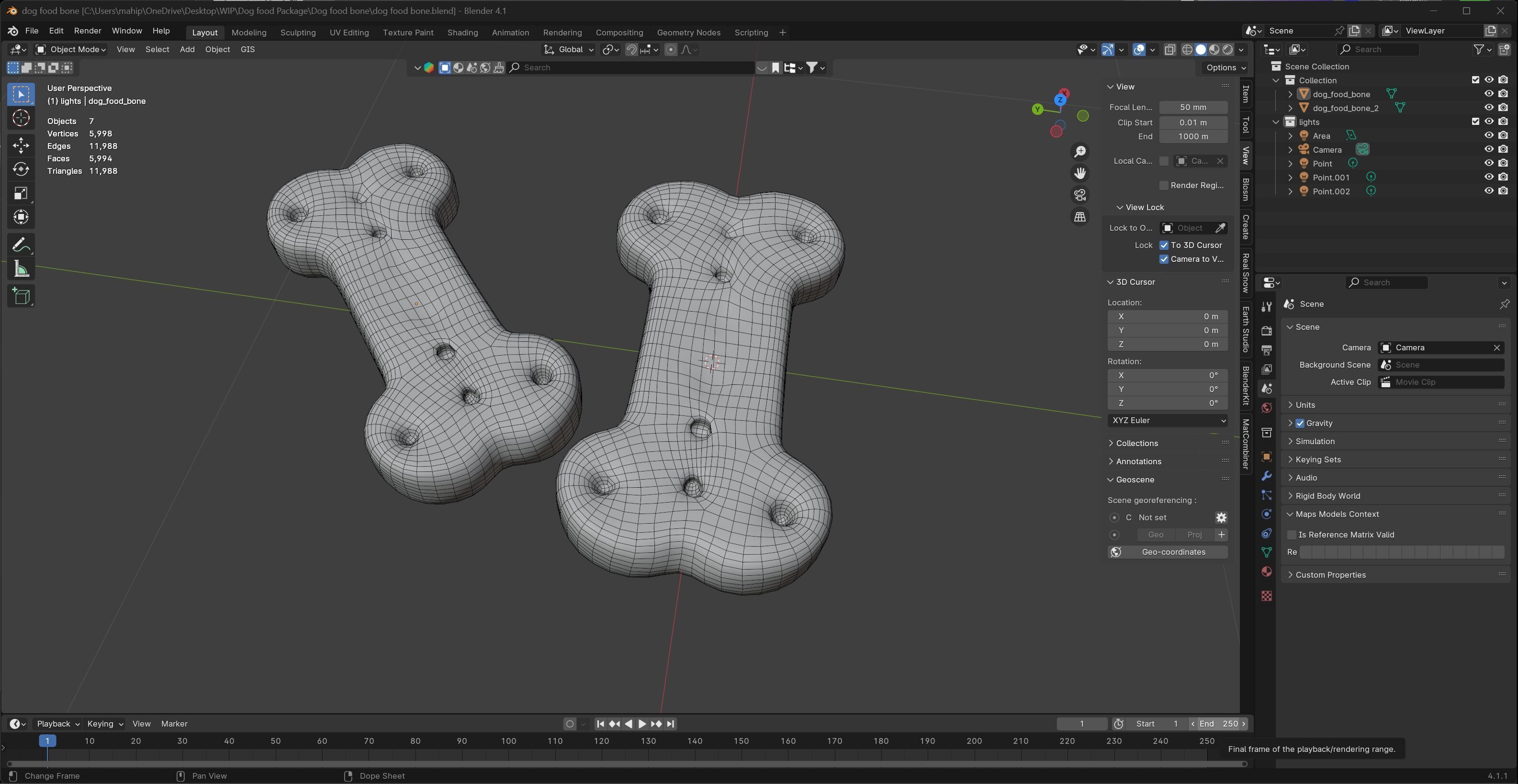Select the Move tool
This screenshot has height=784, width=1518.
21,145
